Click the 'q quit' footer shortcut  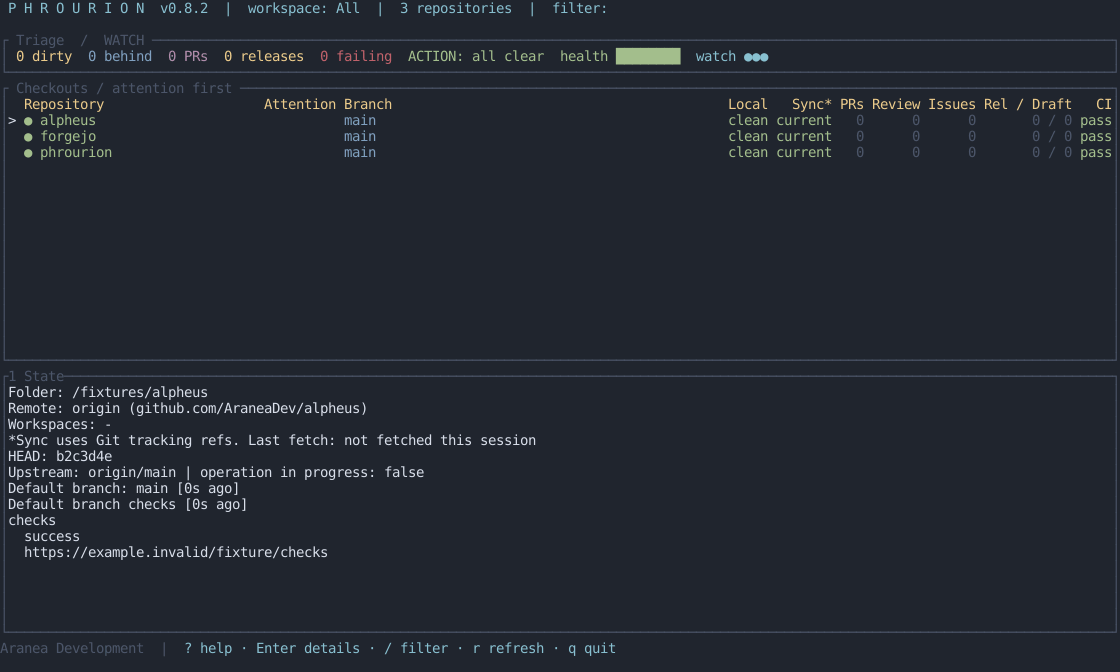(x=591, y=648)
